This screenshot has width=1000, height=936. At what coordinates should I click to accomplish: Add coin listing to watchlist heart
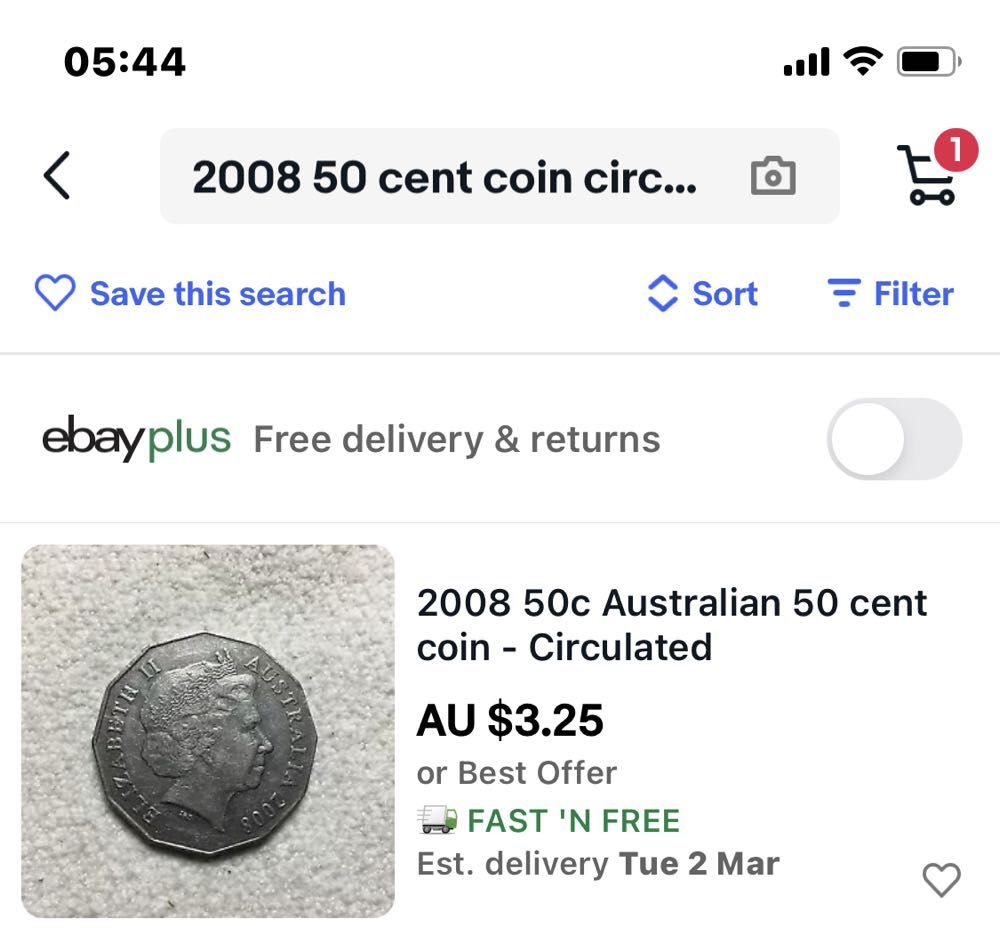[x=940, y=880]
